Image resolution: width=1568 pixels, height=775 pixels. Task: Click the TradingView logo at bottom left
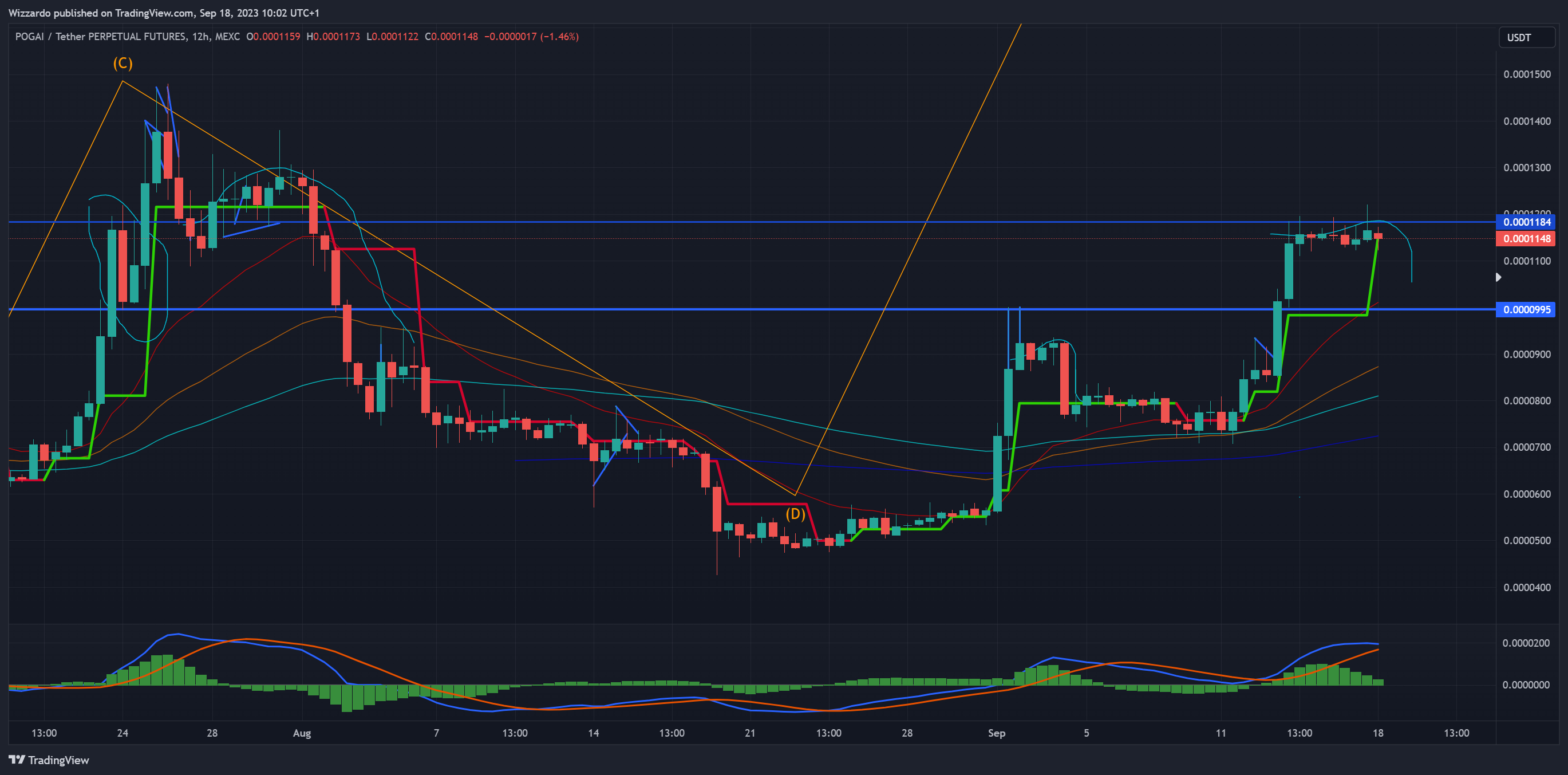[x=49, y=760]
